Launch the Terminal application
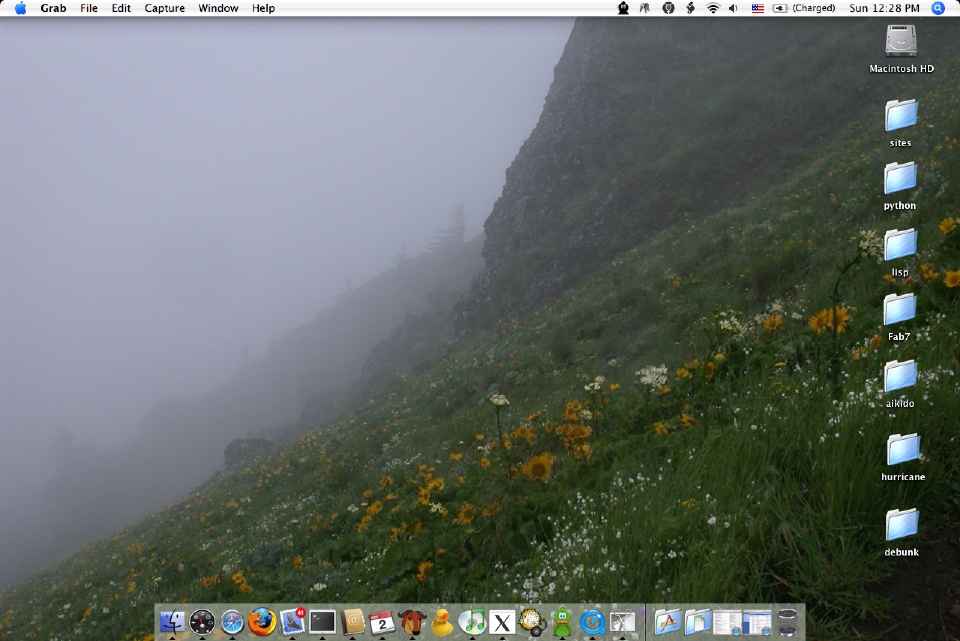The image size is (960, 641). pyautogui.click(x=323, y=622)
